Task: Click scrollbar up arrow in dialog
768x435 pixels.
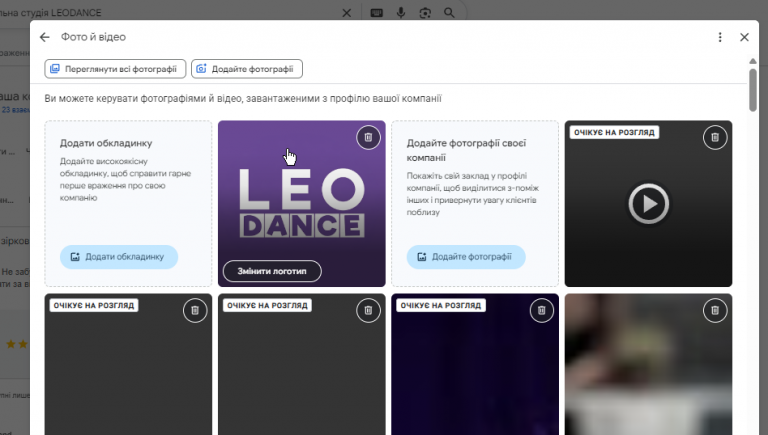Action: point(753,61)
